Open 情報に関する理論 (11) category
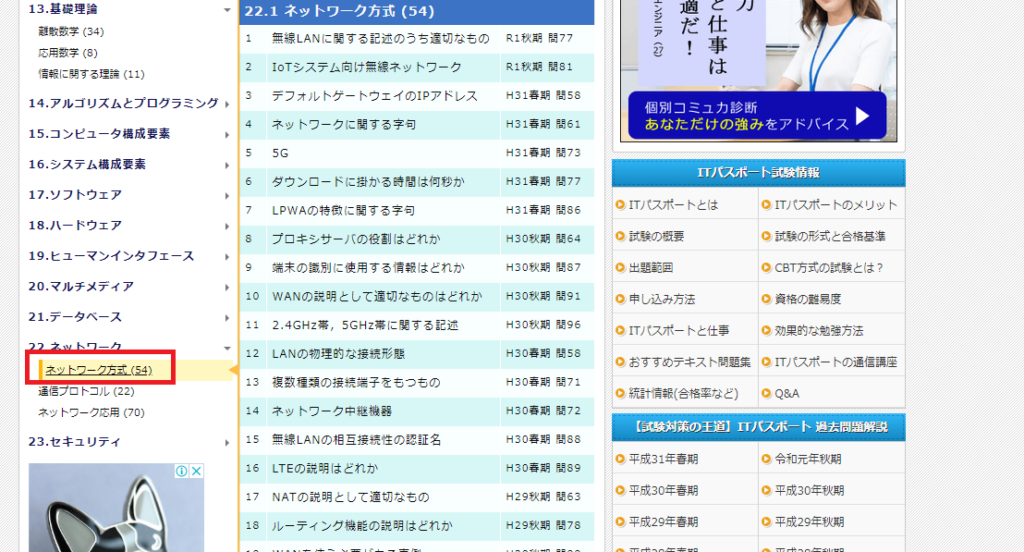This screenshot has height=552, width=1024. pyautogui.click(x=91, y=74)
